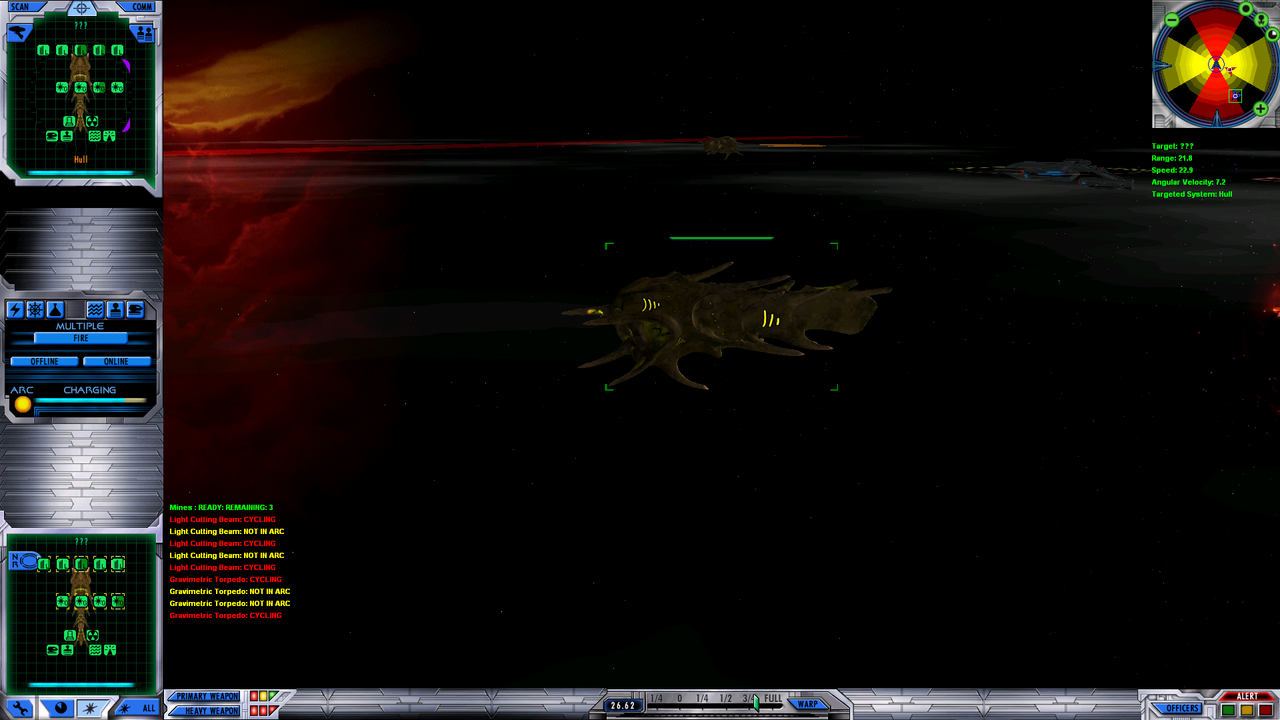Engage the WARP button
The height and width of the screenshot is (720, 1280).
pos(808,704)
